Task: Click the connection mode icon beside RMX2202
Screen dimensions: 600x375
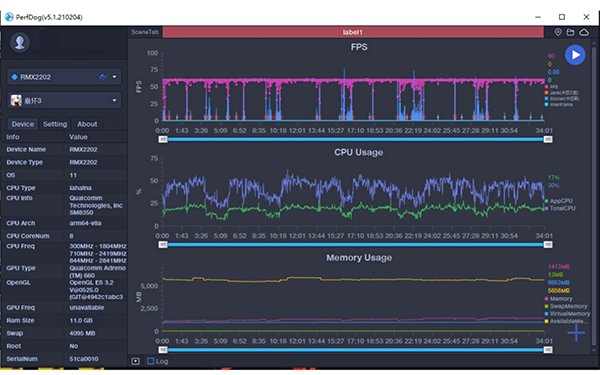Action: coord(102,77)
